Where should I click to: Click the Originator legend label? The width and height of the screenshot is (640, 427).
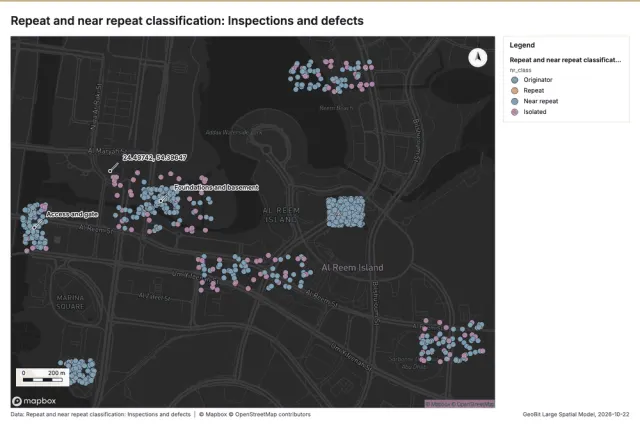click(538, 80)
